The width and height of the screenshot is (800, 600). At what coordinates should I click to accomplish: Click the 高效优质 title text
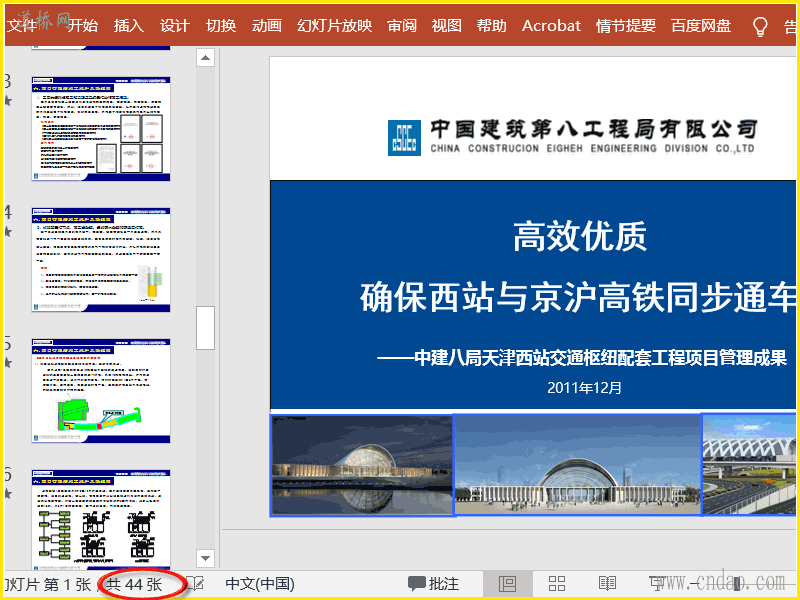[580, 236]
